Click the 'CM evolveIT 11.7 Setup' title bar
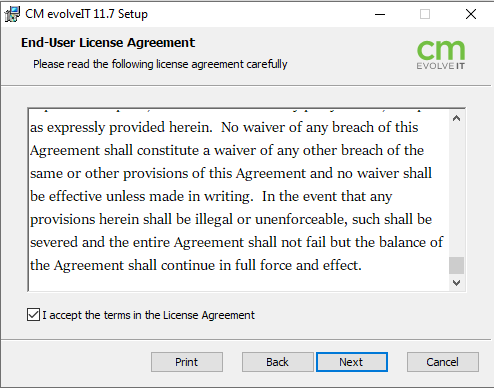This screenshot has height=388, width=494. click(x=86, y=14)
